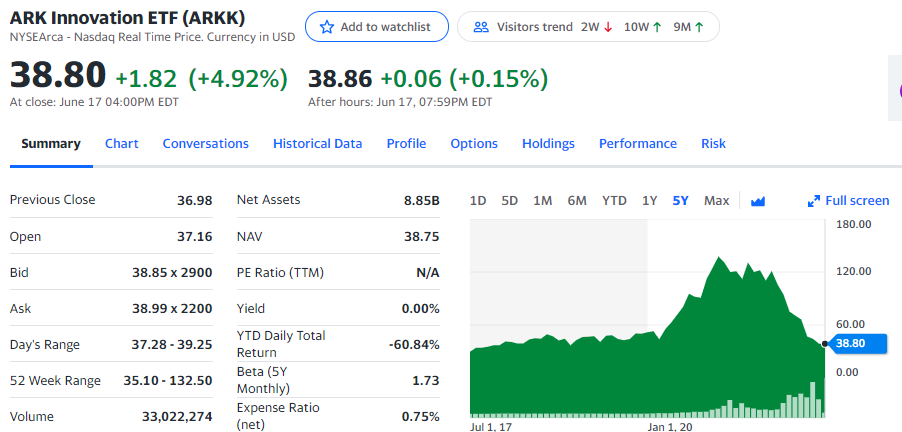
Task: Click the Volume value 33,022,274
Action: [177, 417]
